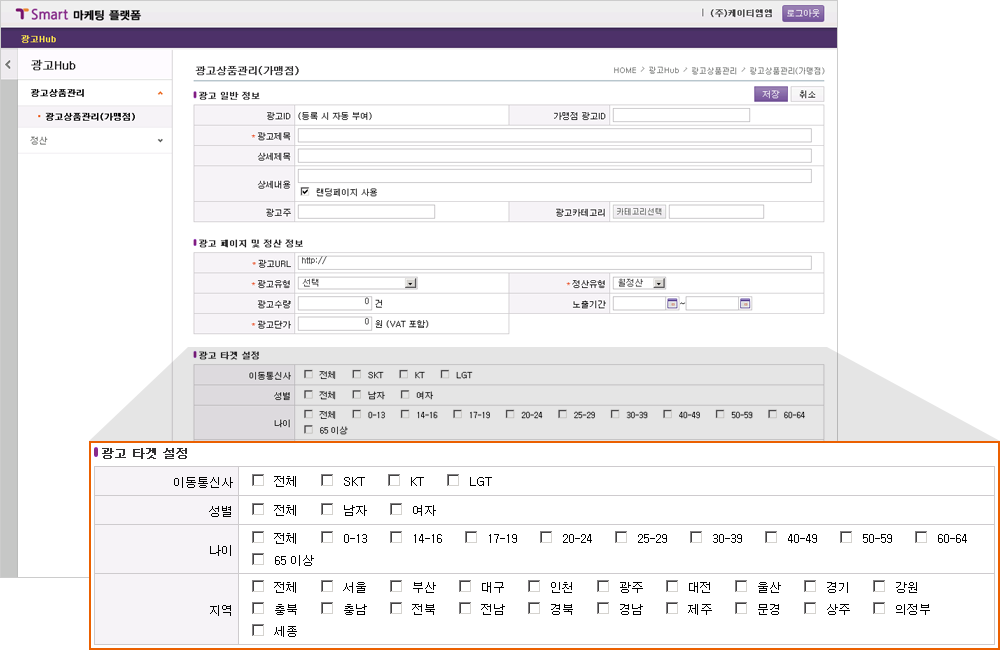Open the 정산유형 dropdown
1000x650 pixels.
(x=639, y=283)
